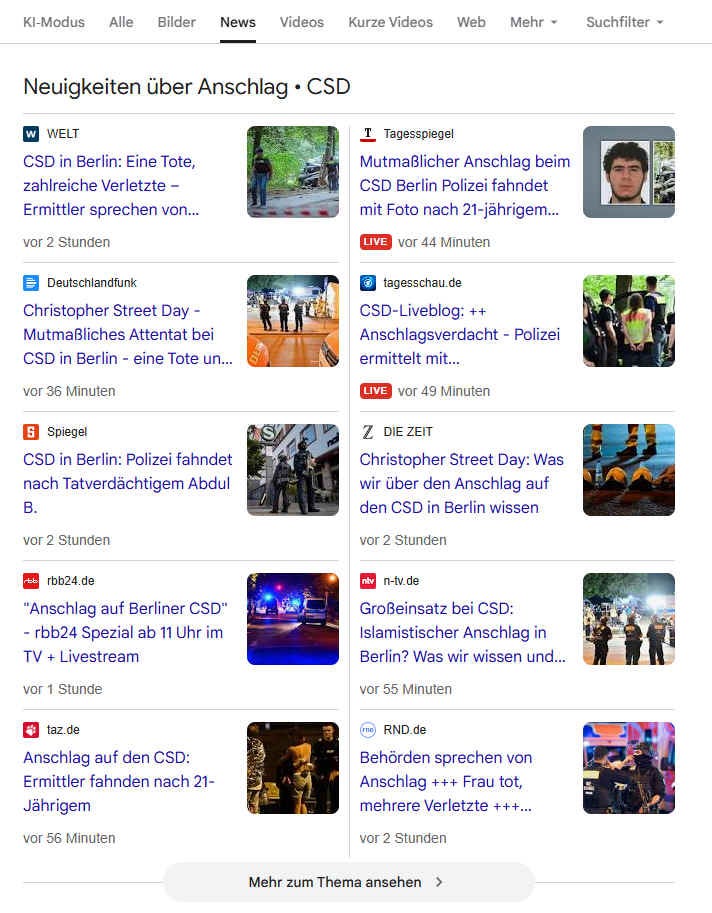
Task: Click 'vor 44 Minuten' timestamp text
Action: click(x=444, y=242)
